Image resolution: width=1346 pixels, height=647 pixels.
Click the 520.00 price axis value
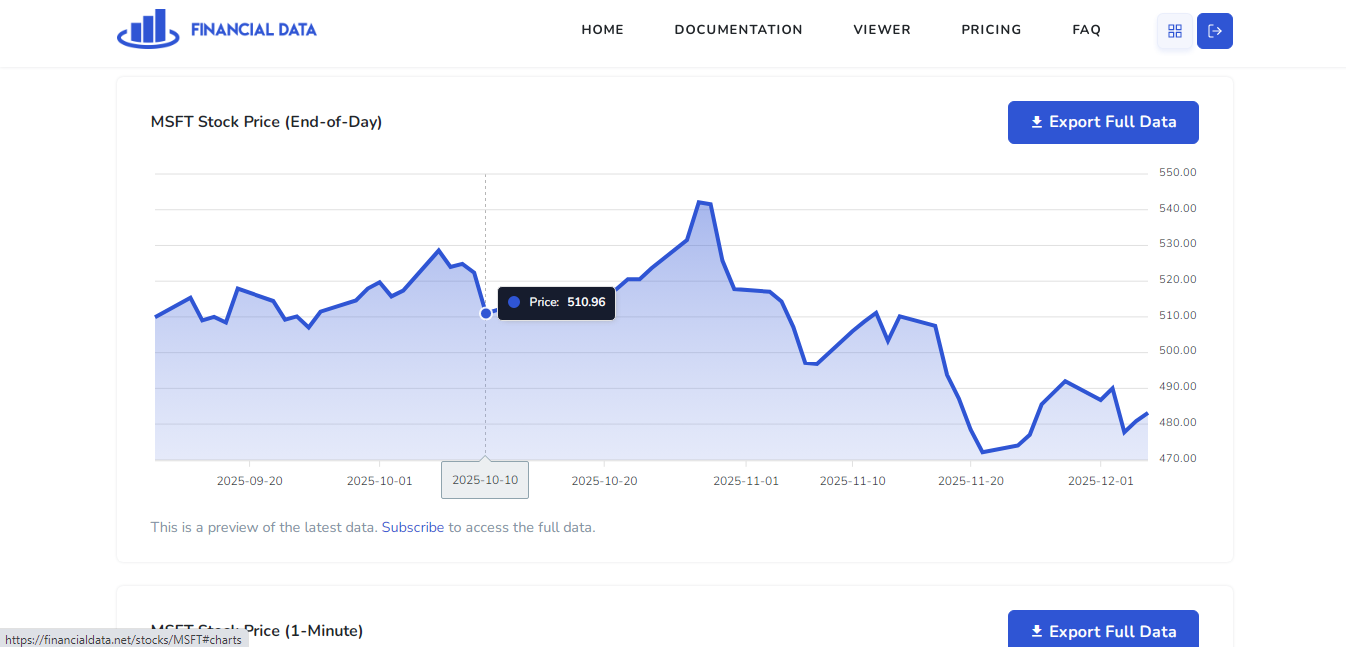[1178, 280]
